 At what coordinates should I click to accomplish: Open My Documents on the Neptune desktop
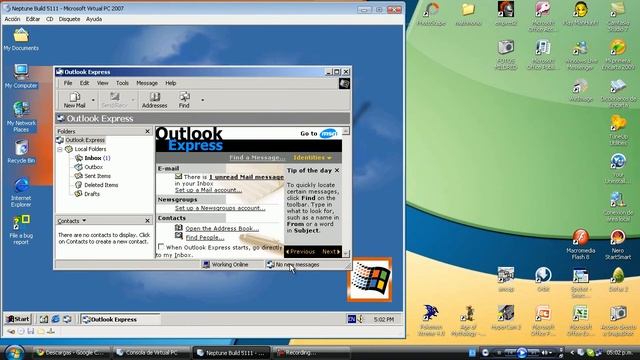21,36
